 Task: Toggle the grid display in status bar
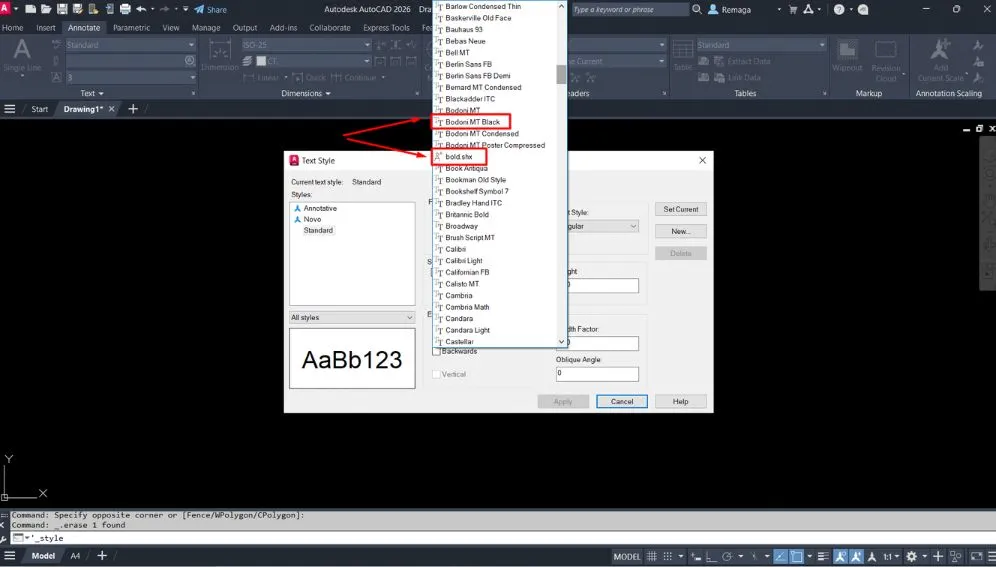point(652,557)
